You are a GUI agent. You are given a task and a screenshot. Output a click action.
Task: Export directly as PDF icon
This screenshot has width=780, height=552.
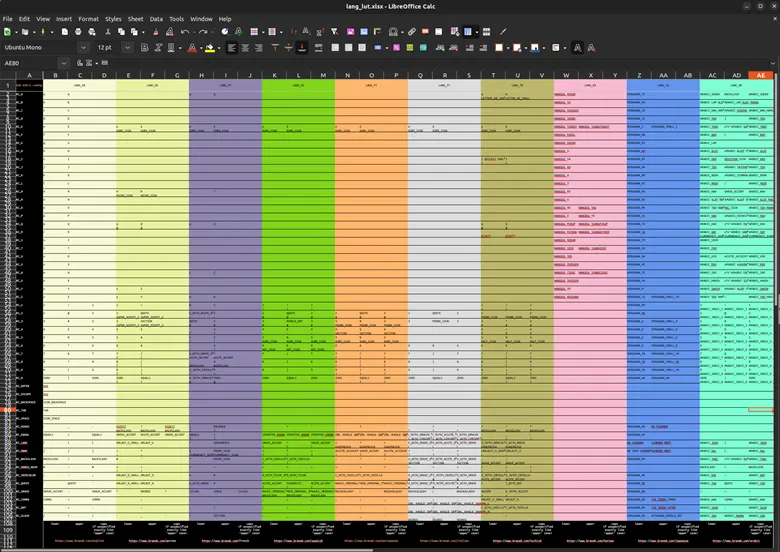coord(65,32)
